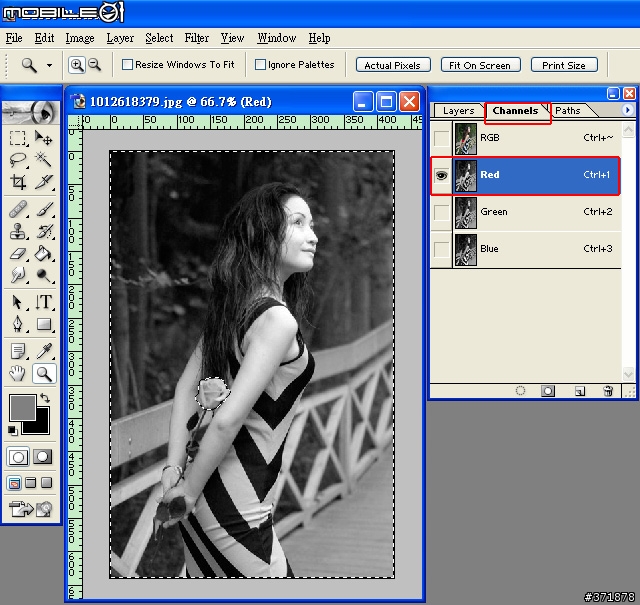This screenshot has width=640, height=605.
Task: Switch to Quick Mask mode
Action: [x=42, y=457]
